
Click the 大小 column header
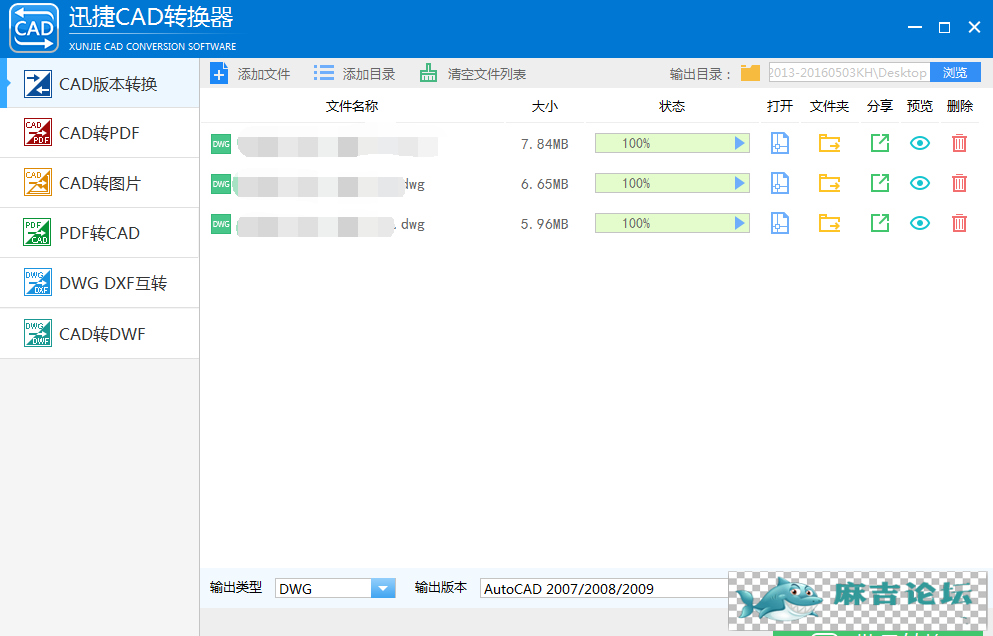(545, 106)
